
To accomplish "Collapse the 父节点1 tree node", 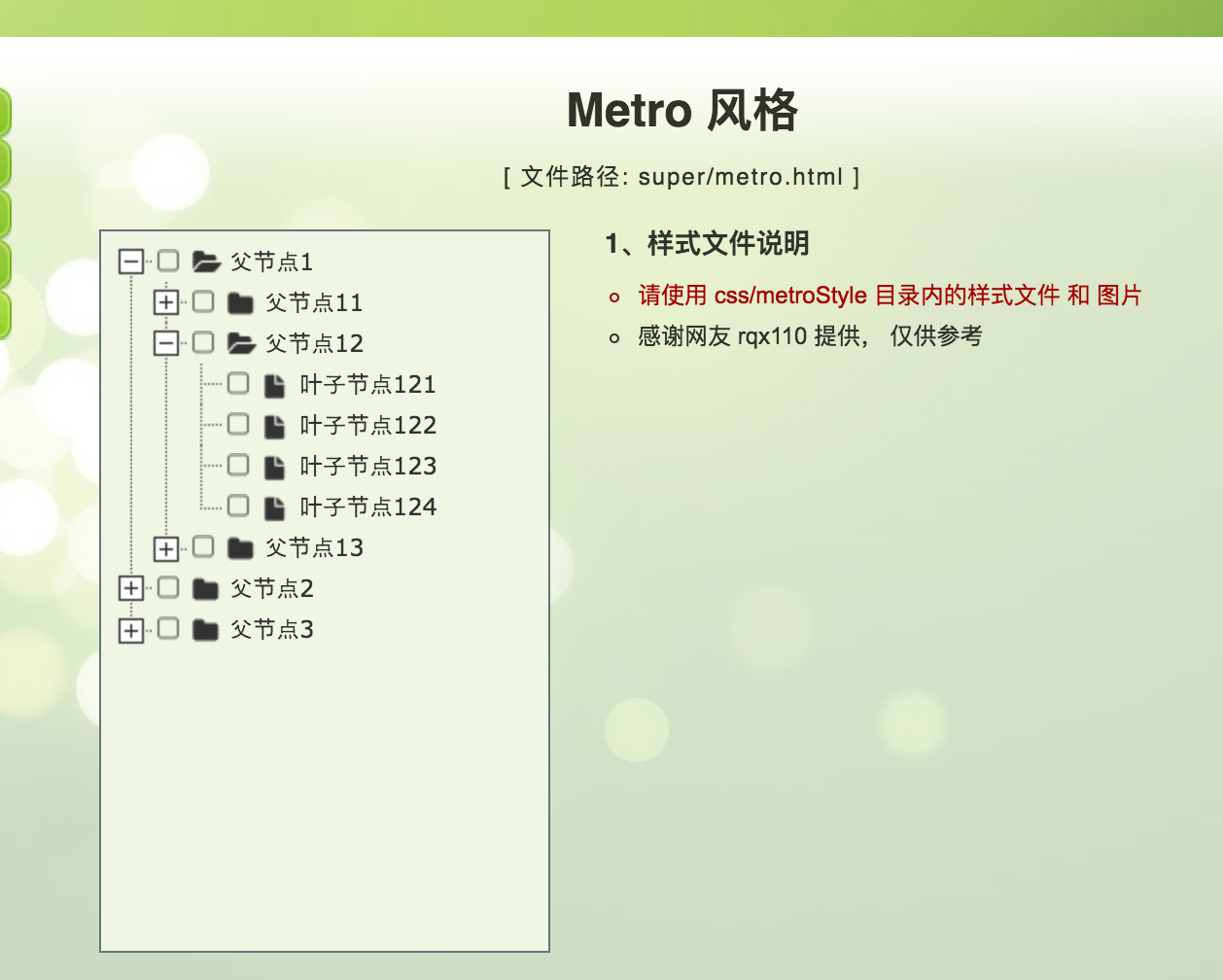I will click(x=132, y=261).
